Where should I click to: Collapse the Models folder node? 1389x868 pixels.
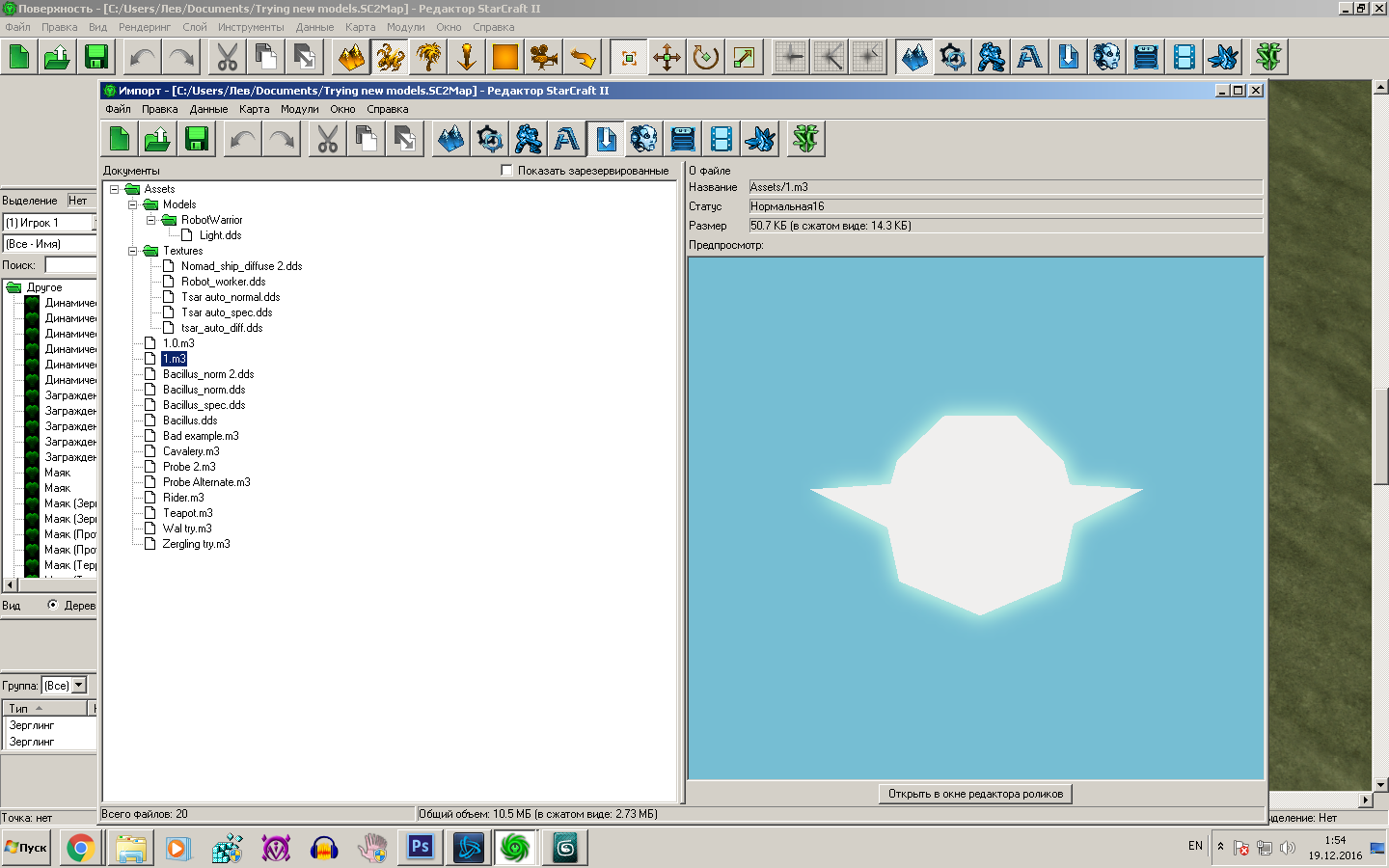tap(132, 204)
